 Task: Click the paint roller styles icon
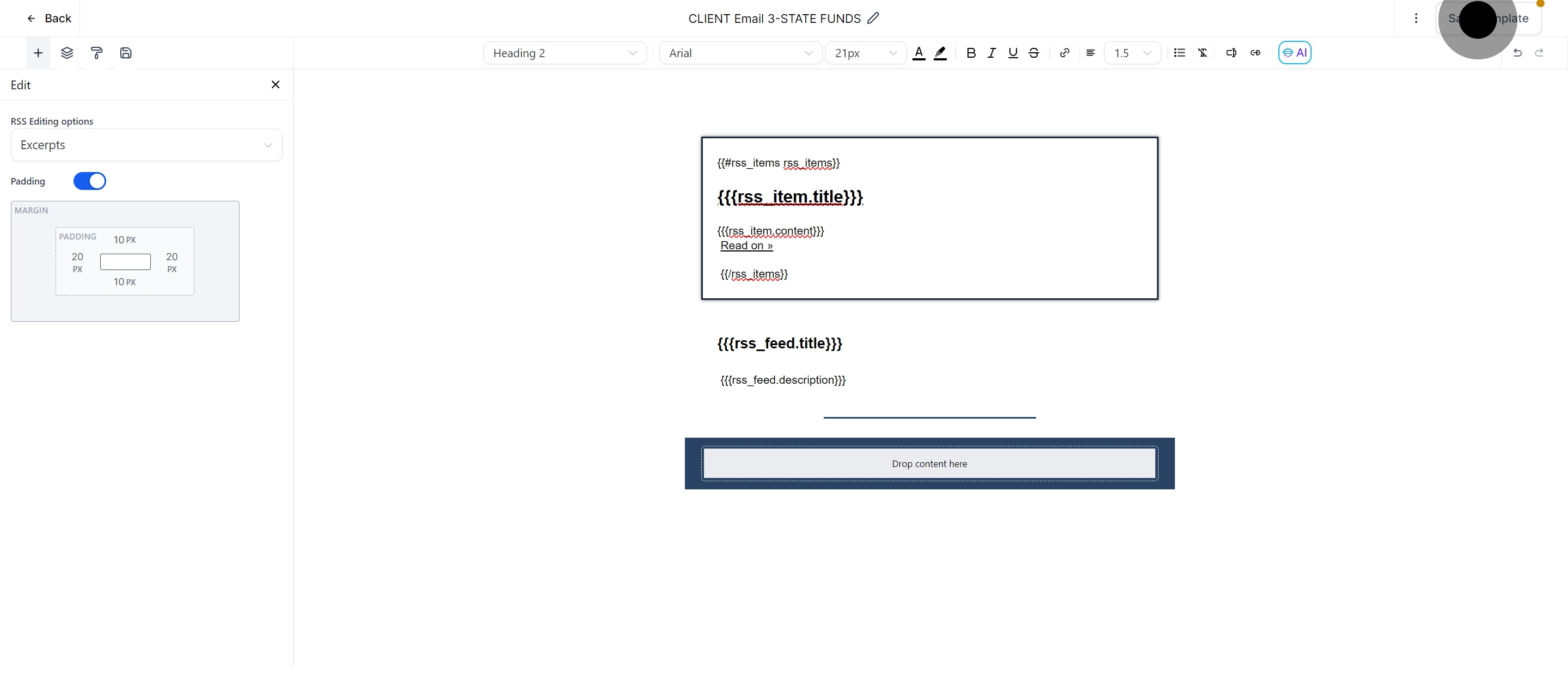pos(96,53)
